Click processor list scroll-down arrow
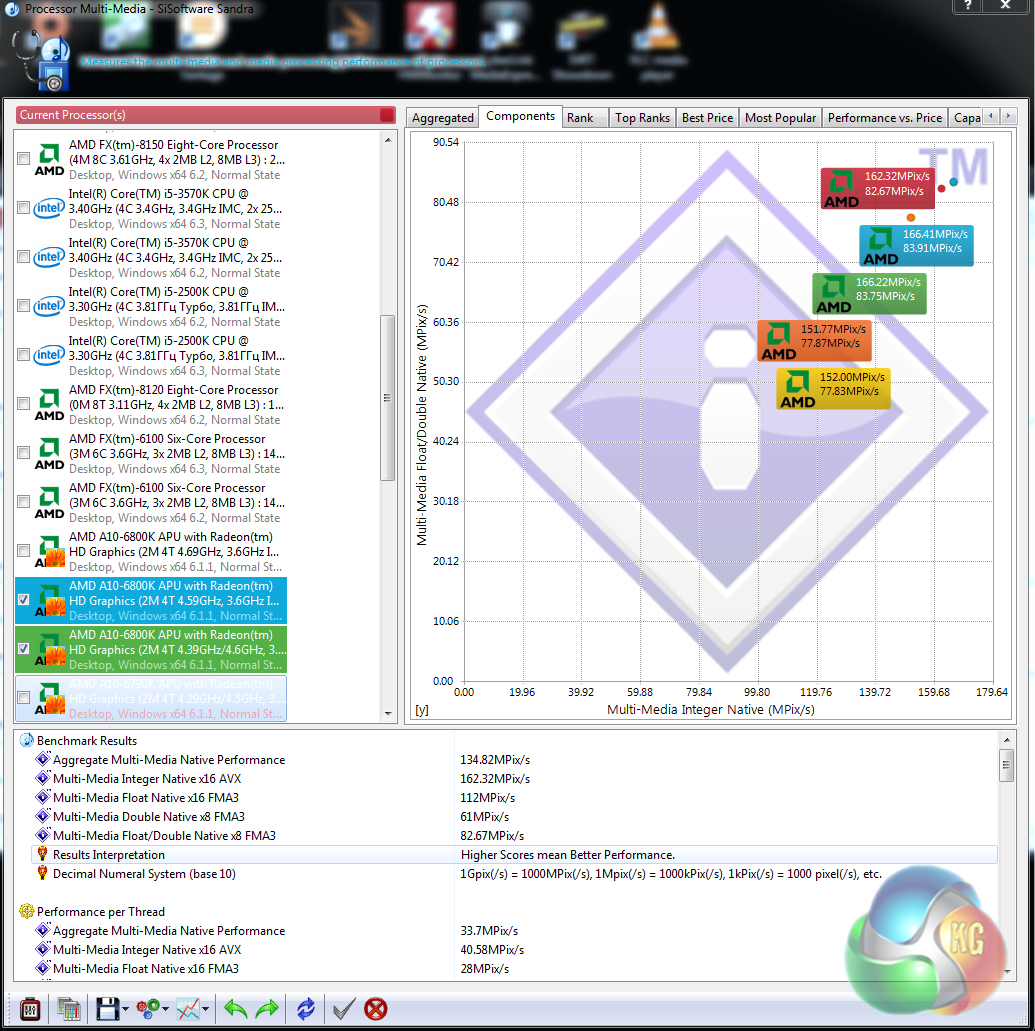Screen dimensions: 1035x1031 (388, 714)
